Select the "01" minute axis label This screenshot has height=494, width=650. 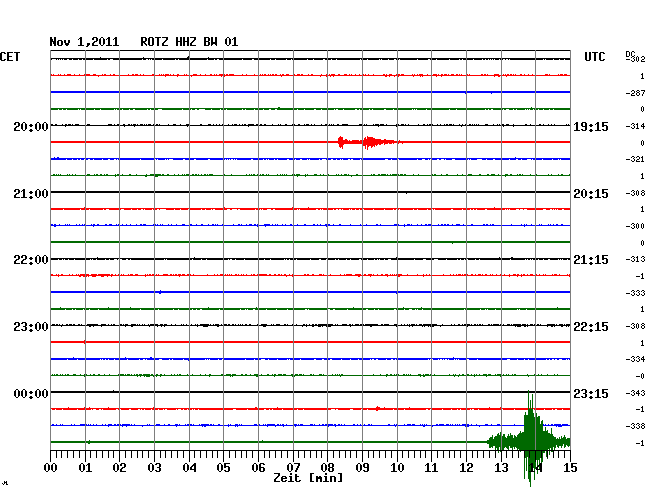tap(85, 468)
